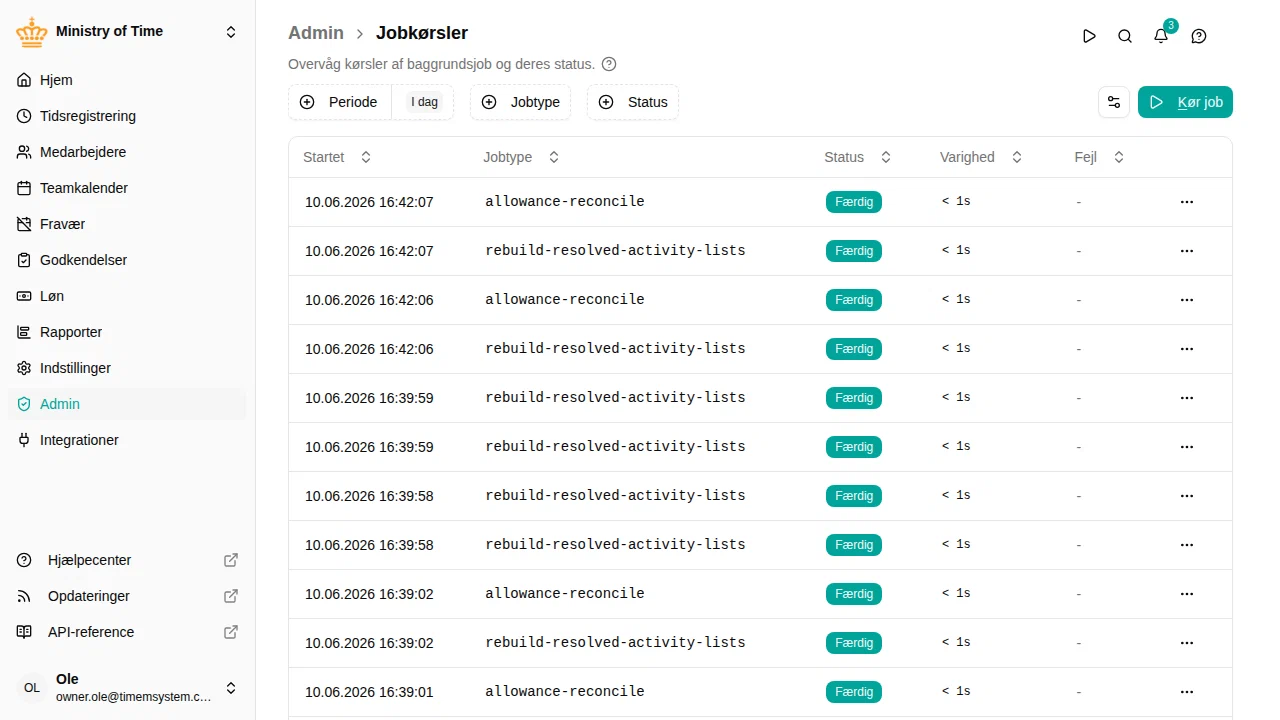Go to Hjem in the sidebar
1280x720 pixels.
(x=127, y=80)
